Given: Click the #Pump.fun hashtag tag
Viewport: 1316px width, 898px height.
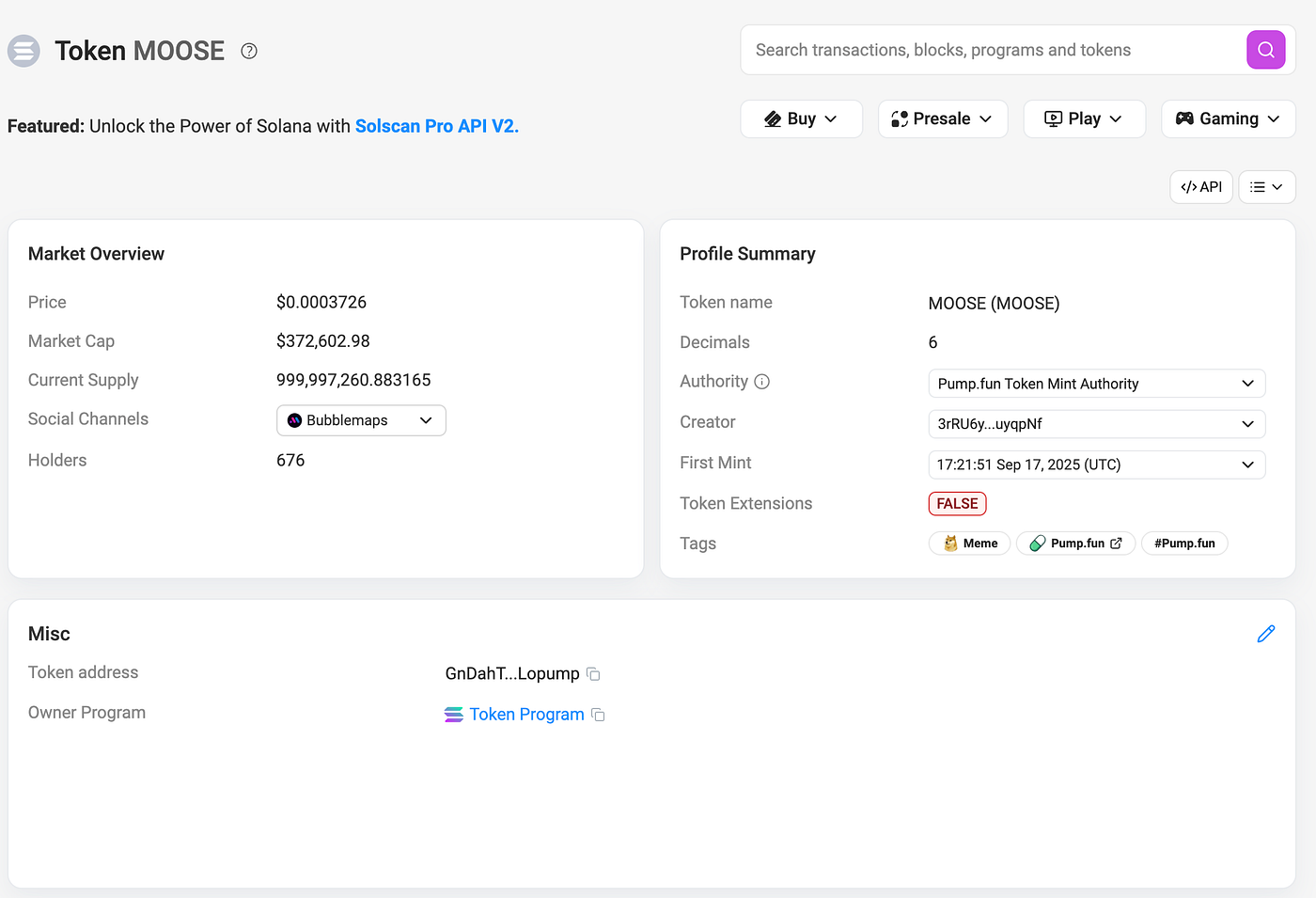Looking at the screenshot, I should point(1184,544).
